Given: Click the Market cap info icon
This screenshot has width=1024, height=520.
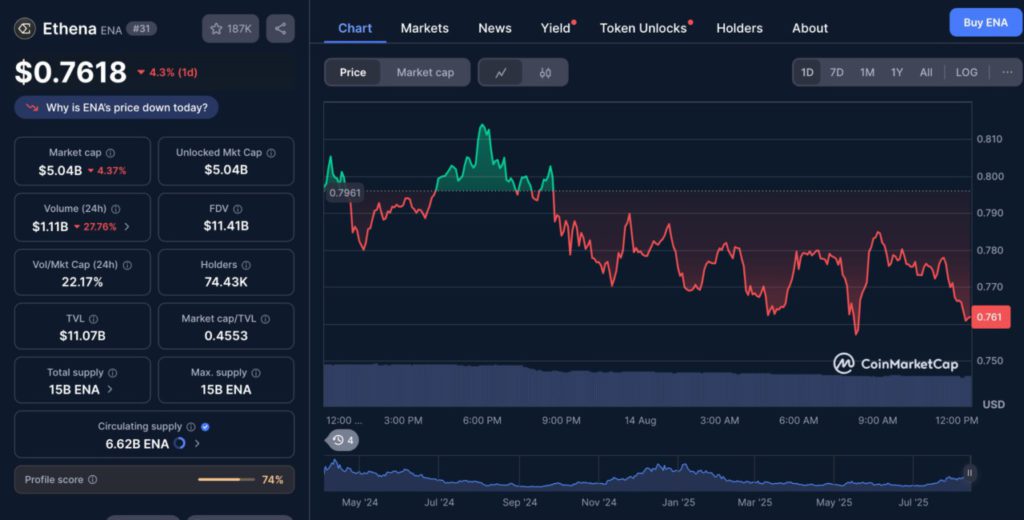Looking at the screenshot, I should (110, 153).
